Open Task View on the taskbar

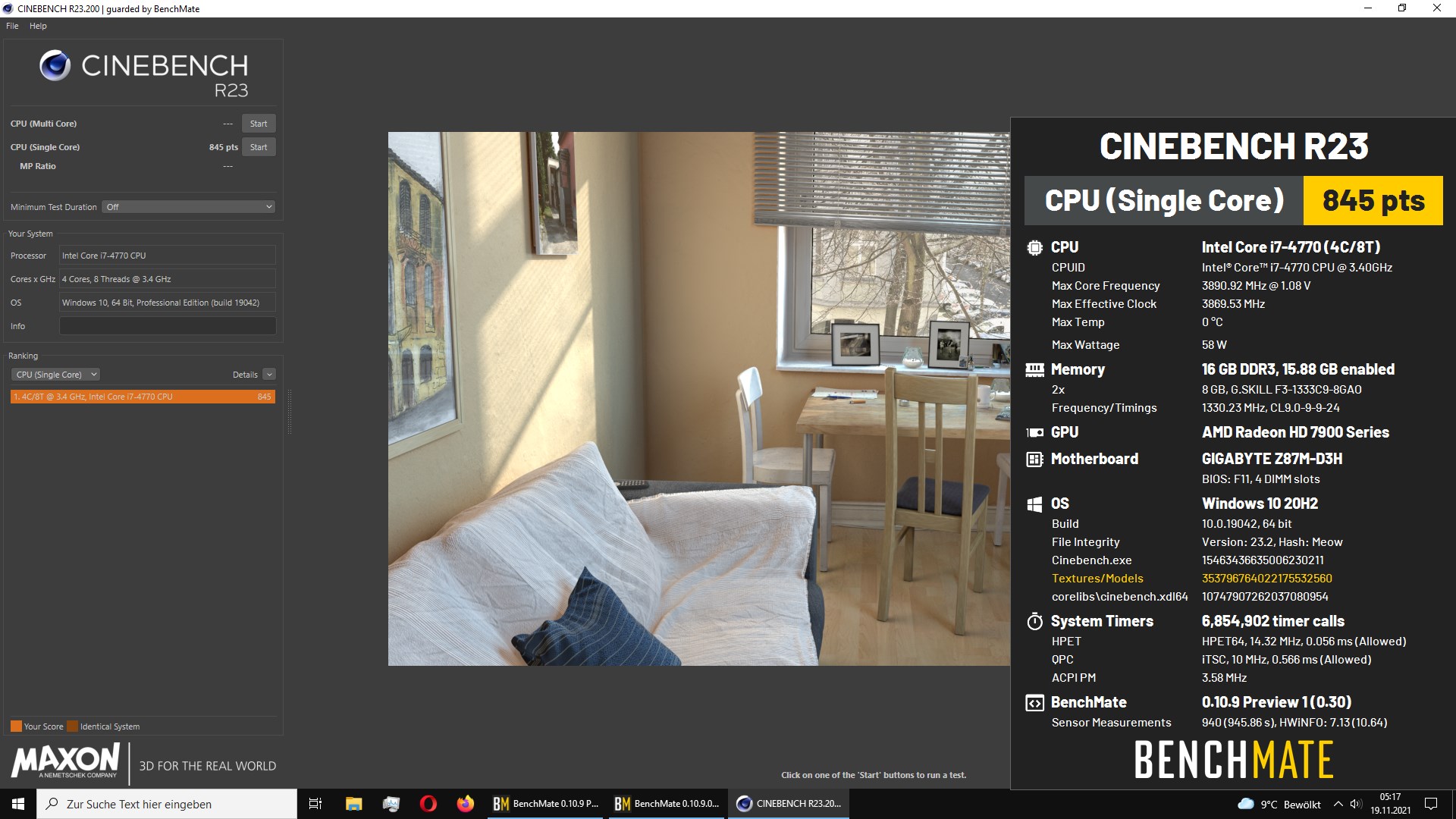pos(315,804)
